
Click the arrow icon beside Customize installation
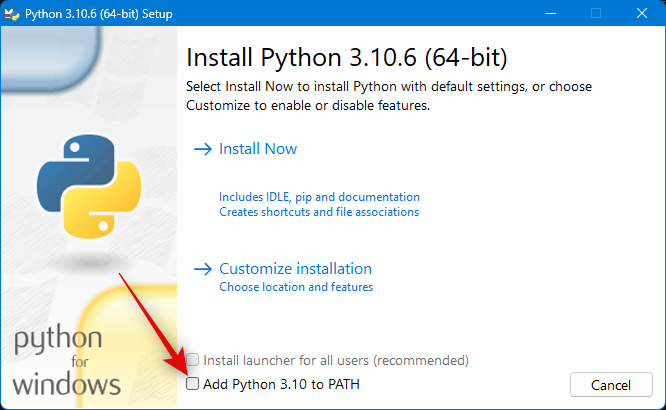tap(202, 269)
